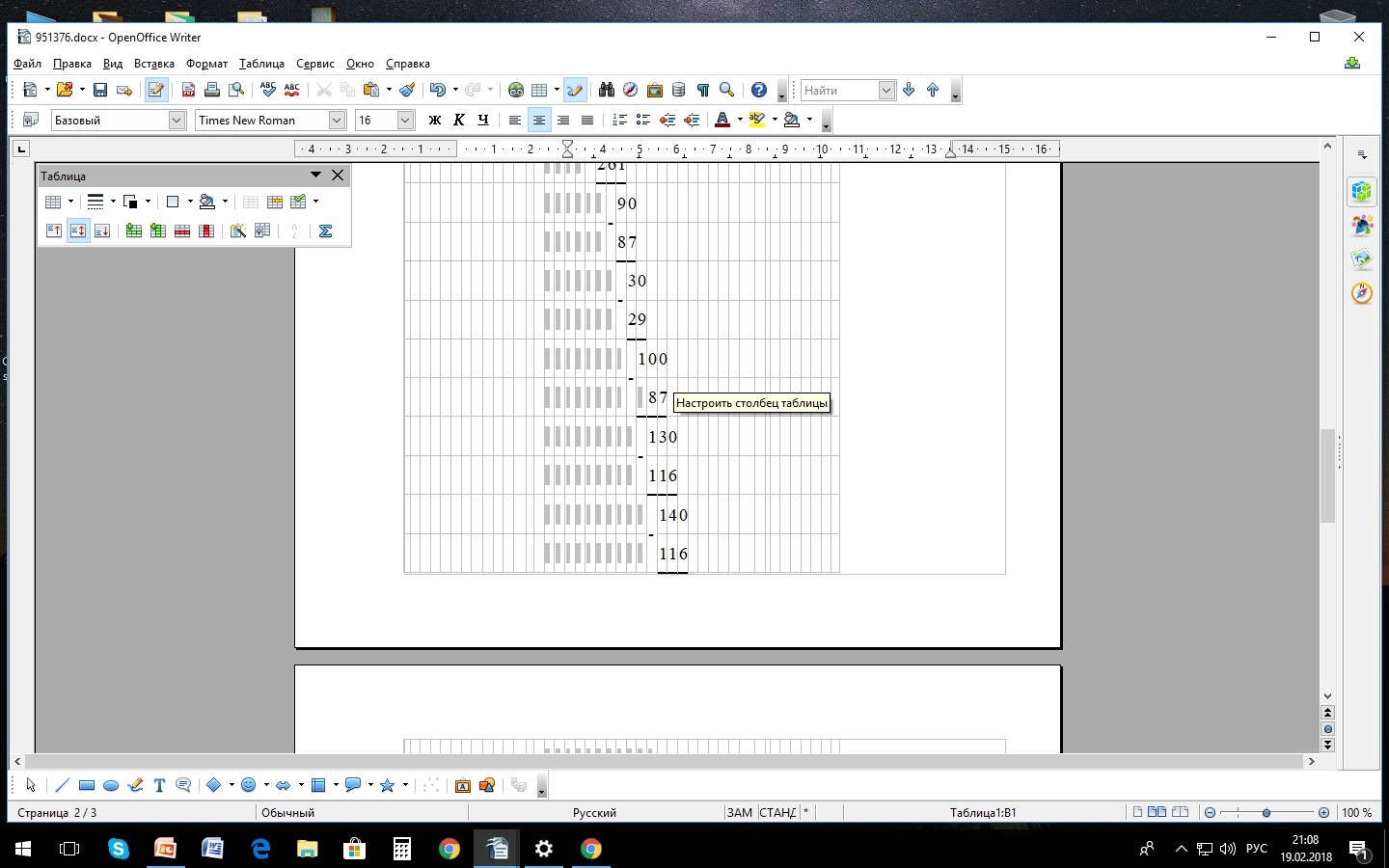1389x868 pixels.
Task: Open data sources icon
Action: pos(679,90)
